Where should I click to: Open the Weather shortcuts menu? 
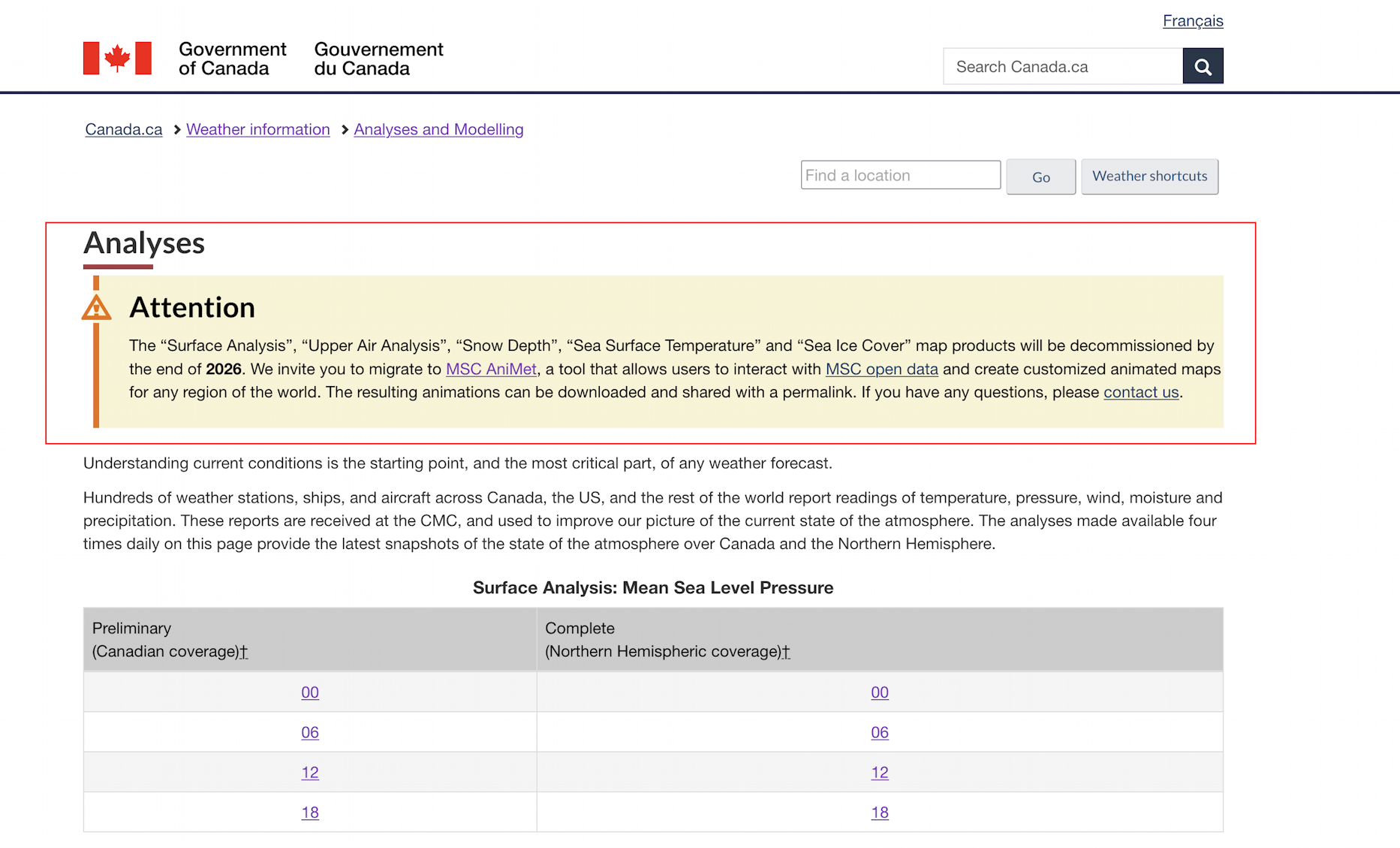tap(1149, 177)
